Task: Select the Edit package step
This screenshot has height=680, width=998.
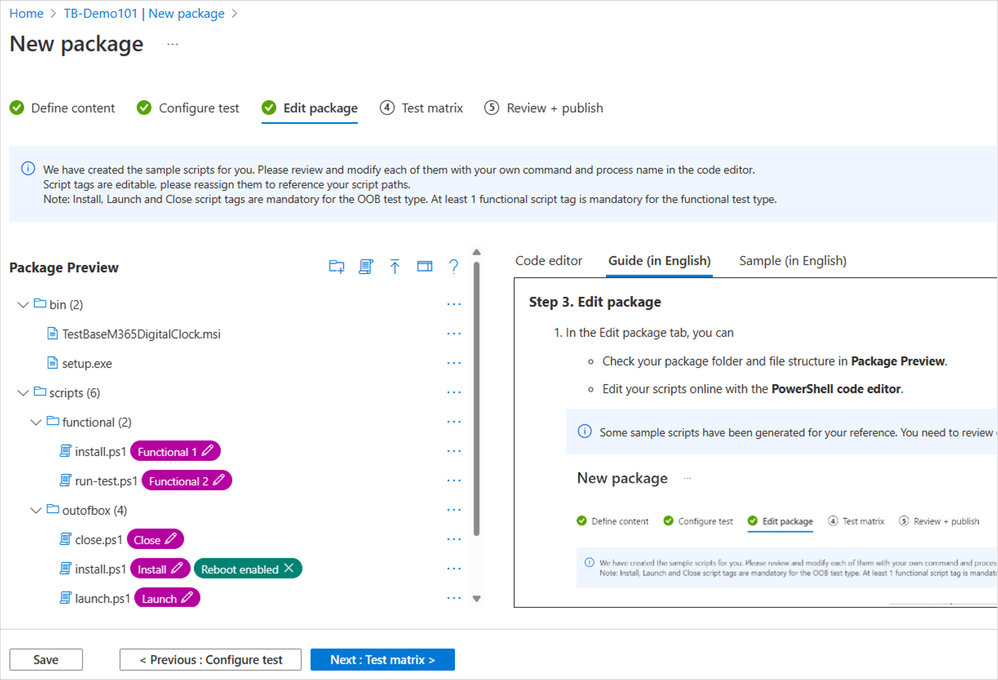Action: click(310, 108)
